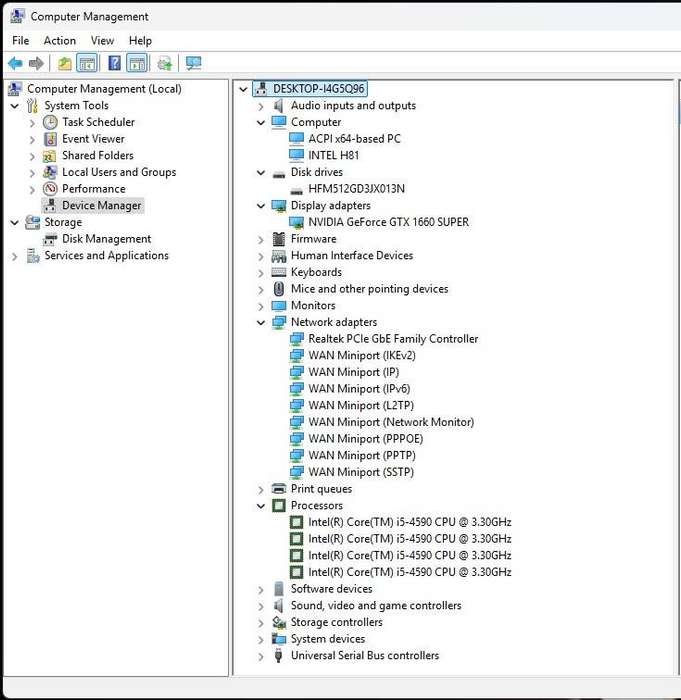Select the Disk drives category label

point(317,172)
